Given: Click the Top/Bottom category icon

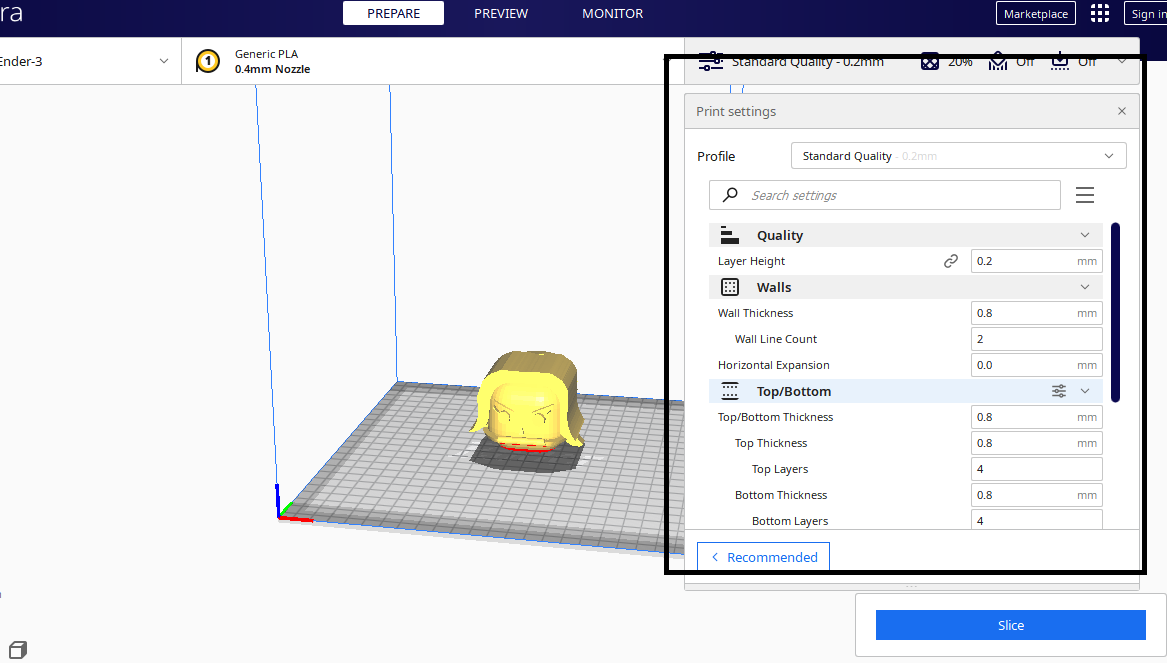Looking at the screenshot, I should (729, 391).
